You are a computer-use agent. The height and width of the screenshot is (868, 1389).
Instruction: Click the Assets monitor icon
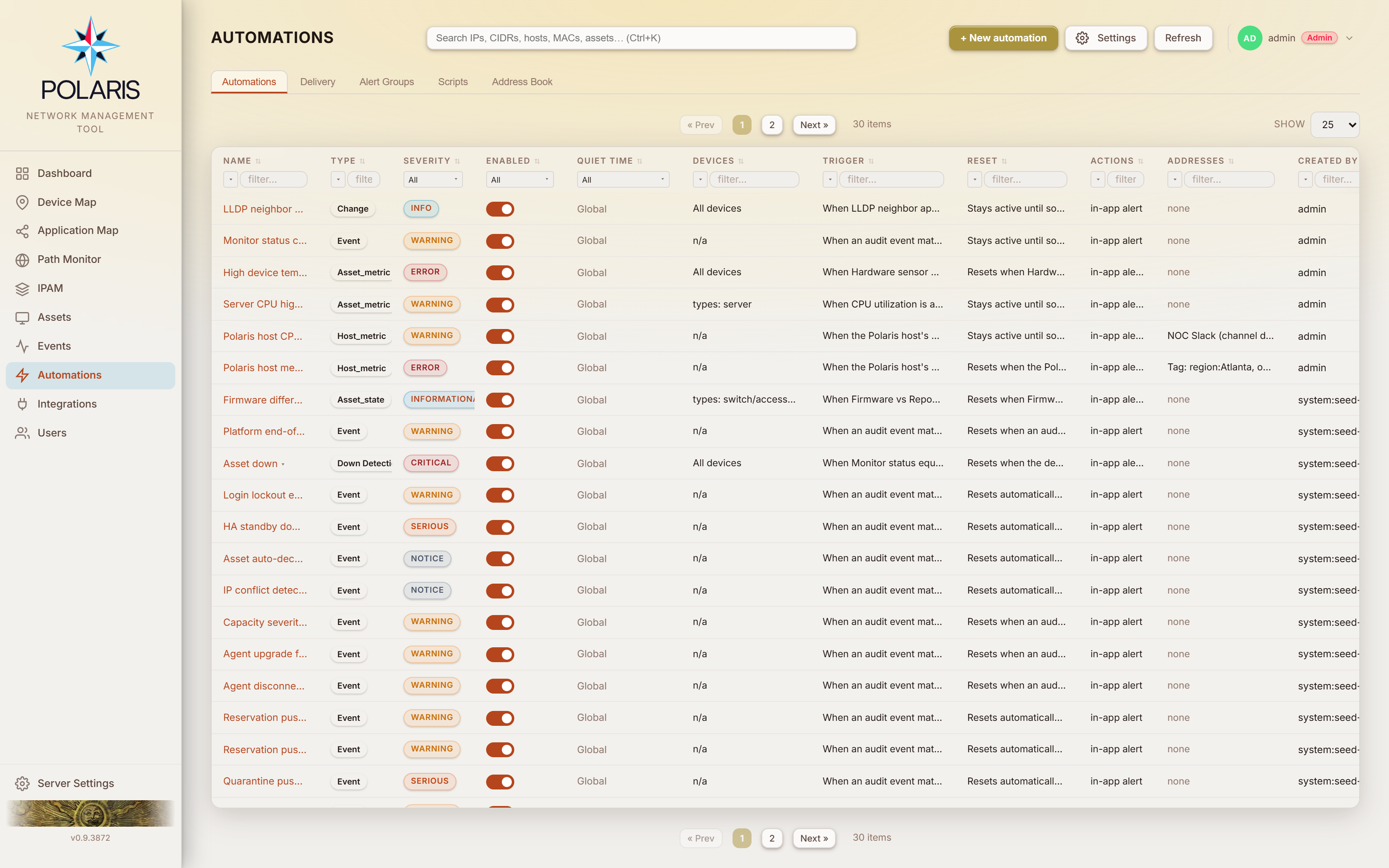tap(22, 317)
